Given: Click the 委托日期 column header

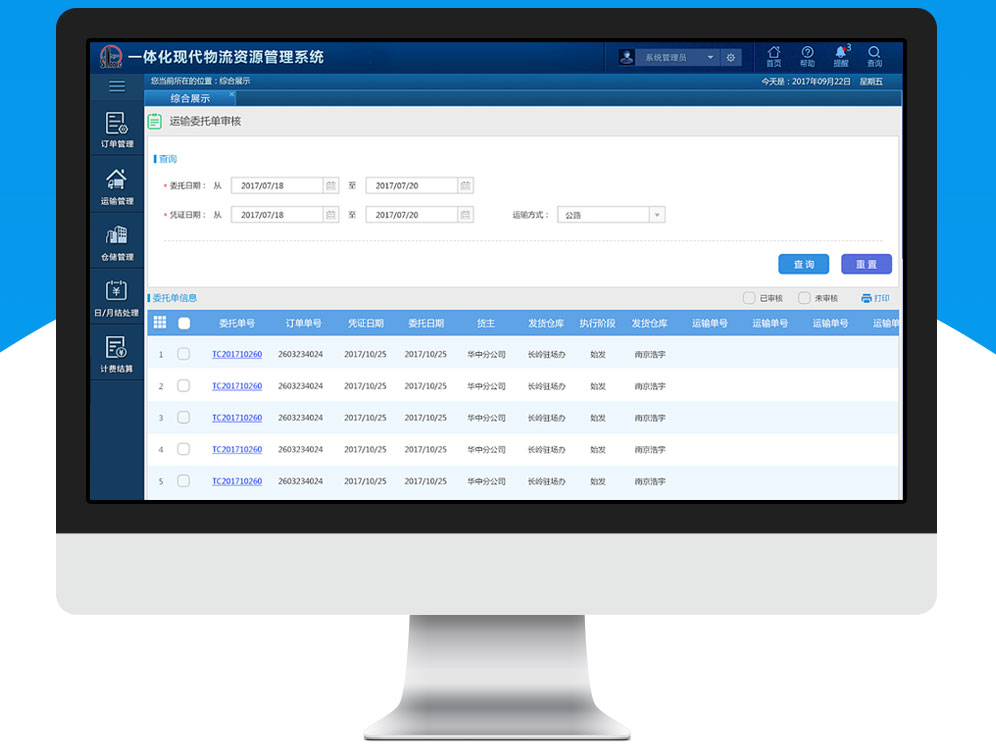Looking at the screenshot, I should [x=426, y=323].
